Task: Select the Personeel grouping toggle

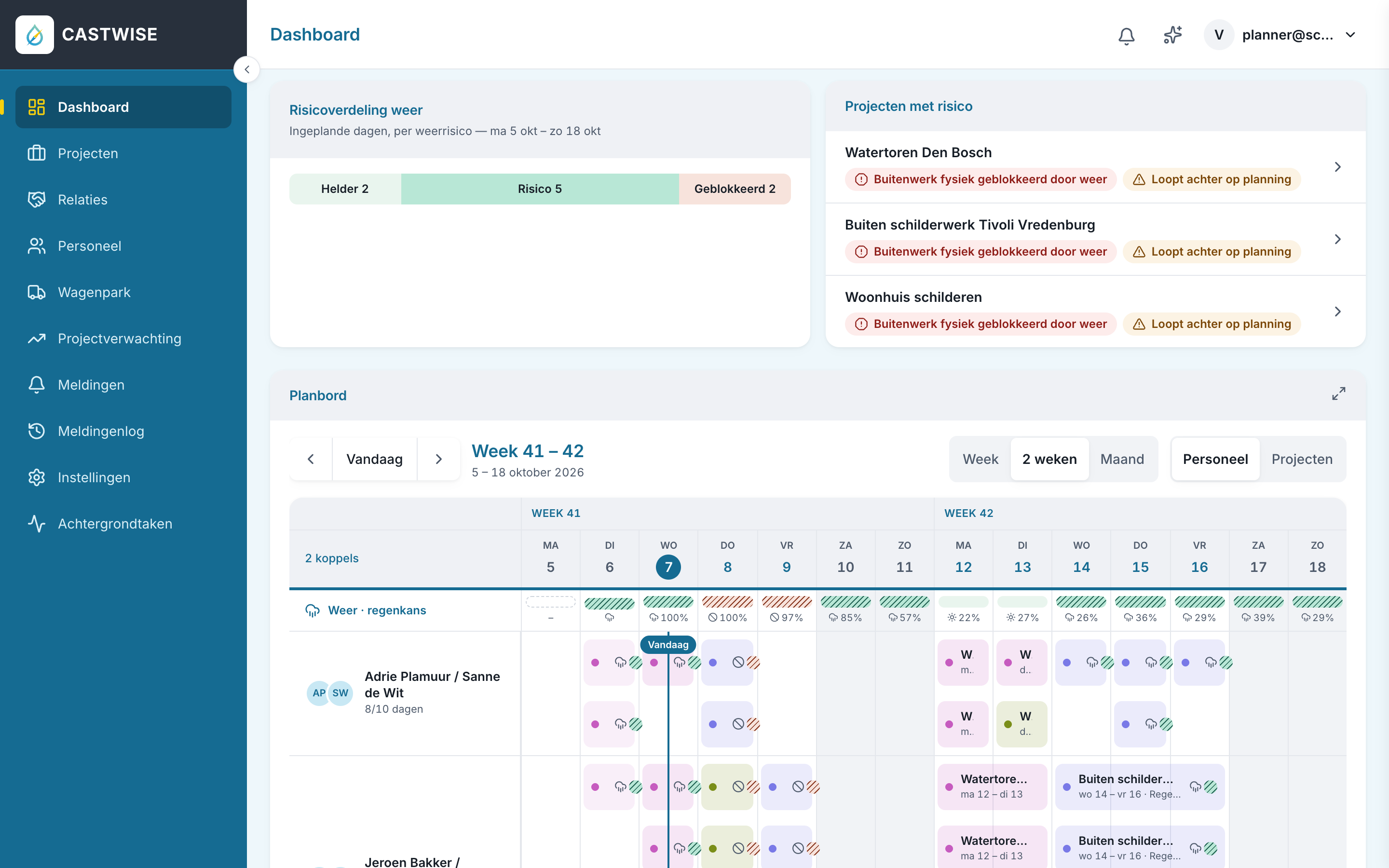Action: 1215,459
